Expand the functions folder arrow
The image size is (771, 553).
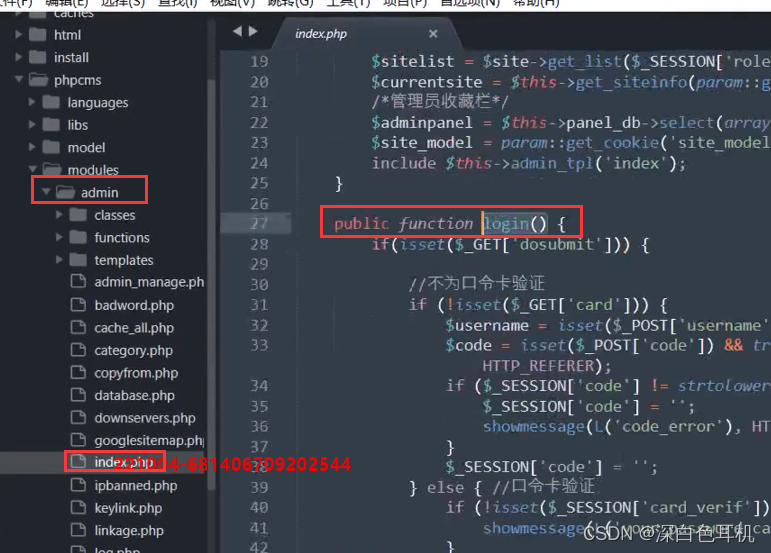(59, 237)
